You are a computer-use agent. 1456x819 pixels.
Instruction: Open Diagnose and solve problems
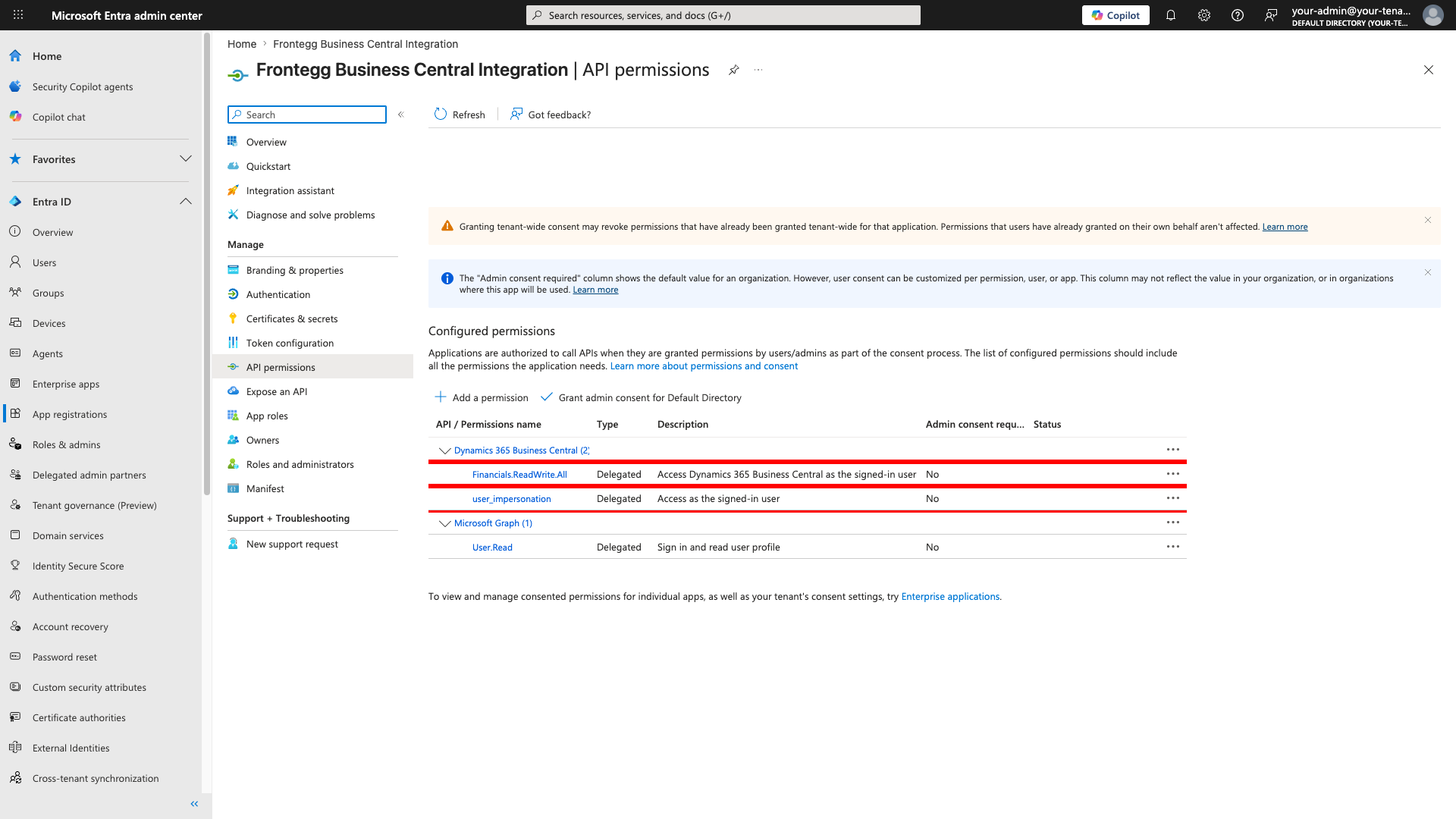tap(312, 215)
